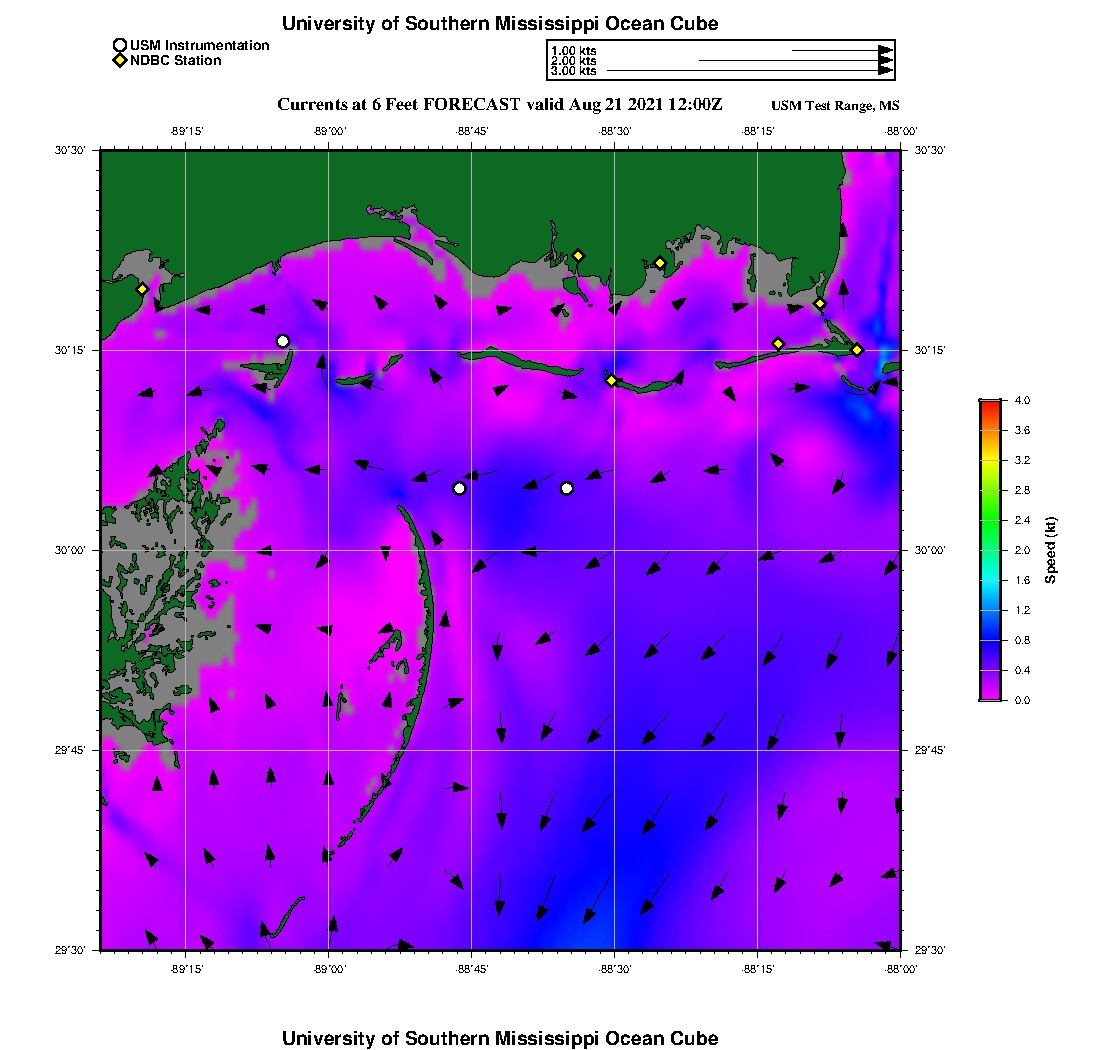Click the USM Instrumentation circle in the legend
Viewport: 1100px width, 1050px height.
tap(120, 45)
